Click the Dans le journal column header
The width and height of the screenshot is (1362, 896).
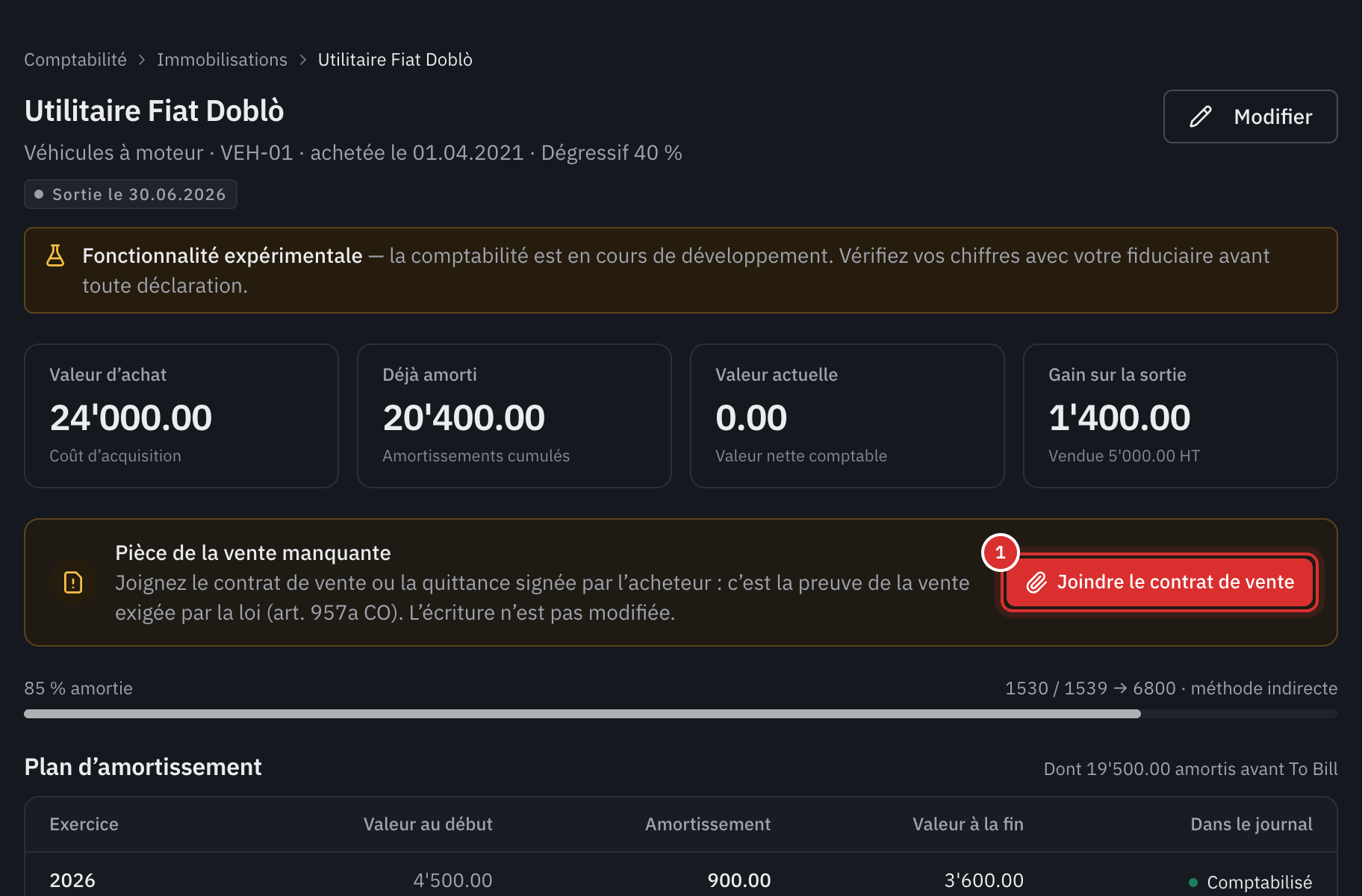(x=1251, y=824)
